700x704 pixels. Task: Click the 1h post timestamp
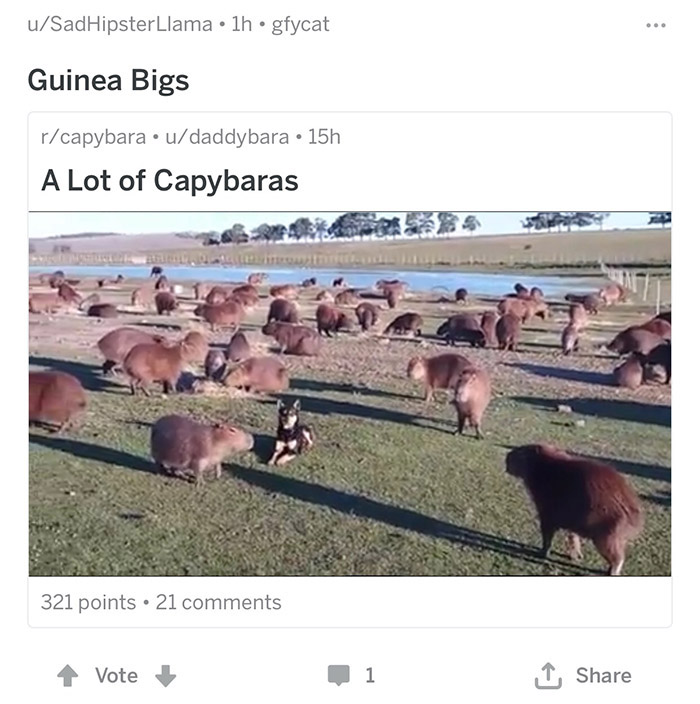(x=242, y=24)
